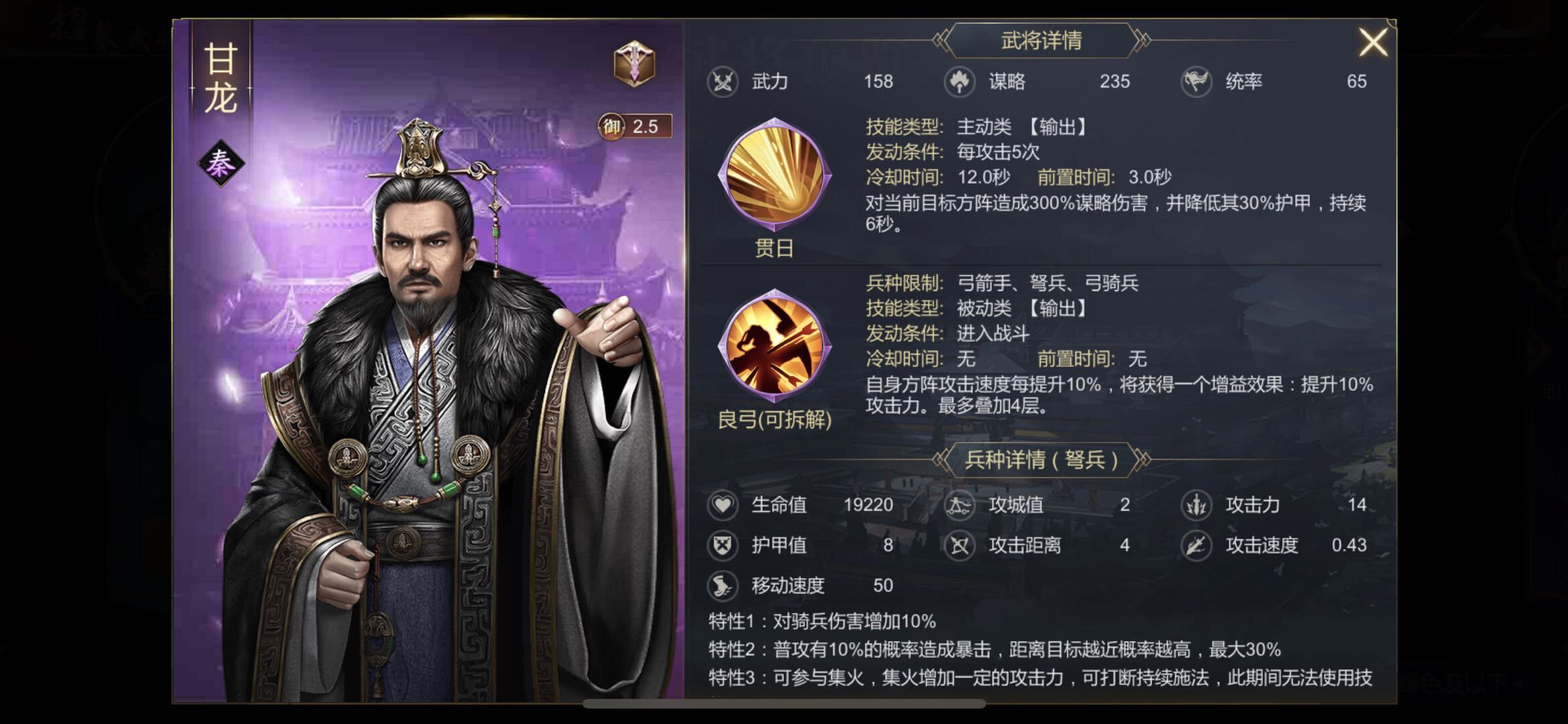1568x724 pixels.
Task: Select the crossbow troop type badge
Action: 634,64
